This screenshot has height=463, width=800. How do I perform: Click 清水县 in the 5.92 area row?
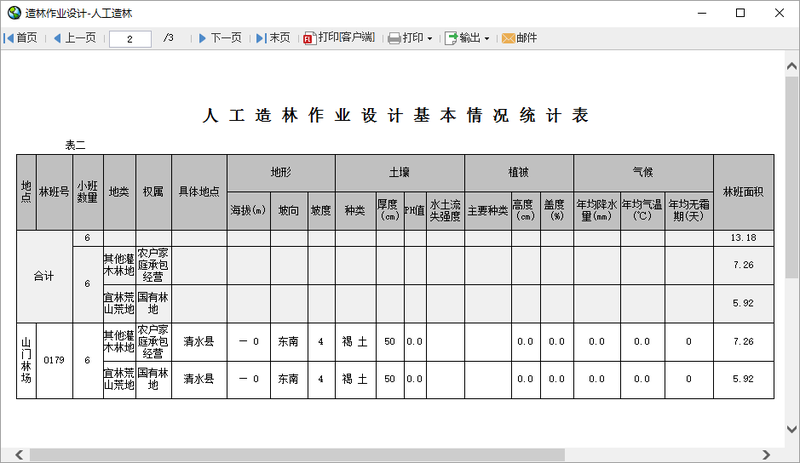[x=199, y=379]
